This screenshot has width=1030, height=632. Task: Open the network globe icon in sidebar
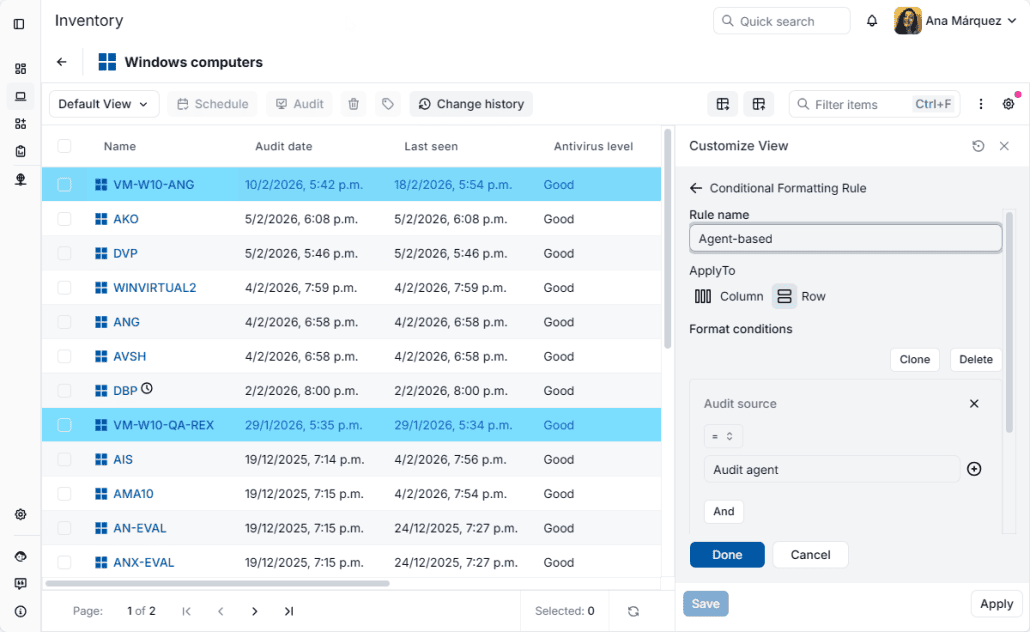click(20, 179)
